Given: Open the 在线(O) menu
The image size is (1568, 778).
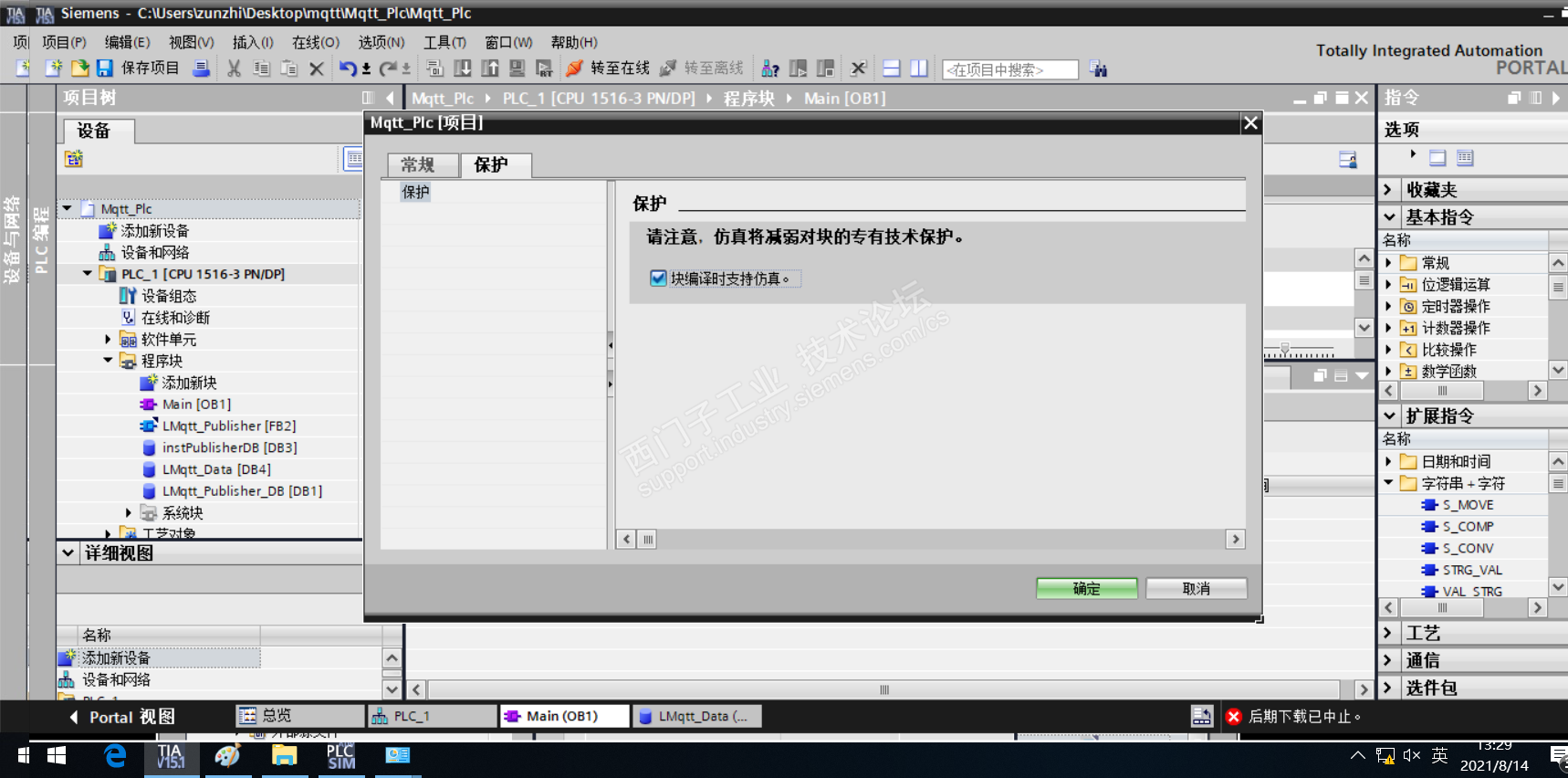Looking at the screenshot, I should pyautogui.click(x=316, y=42).
